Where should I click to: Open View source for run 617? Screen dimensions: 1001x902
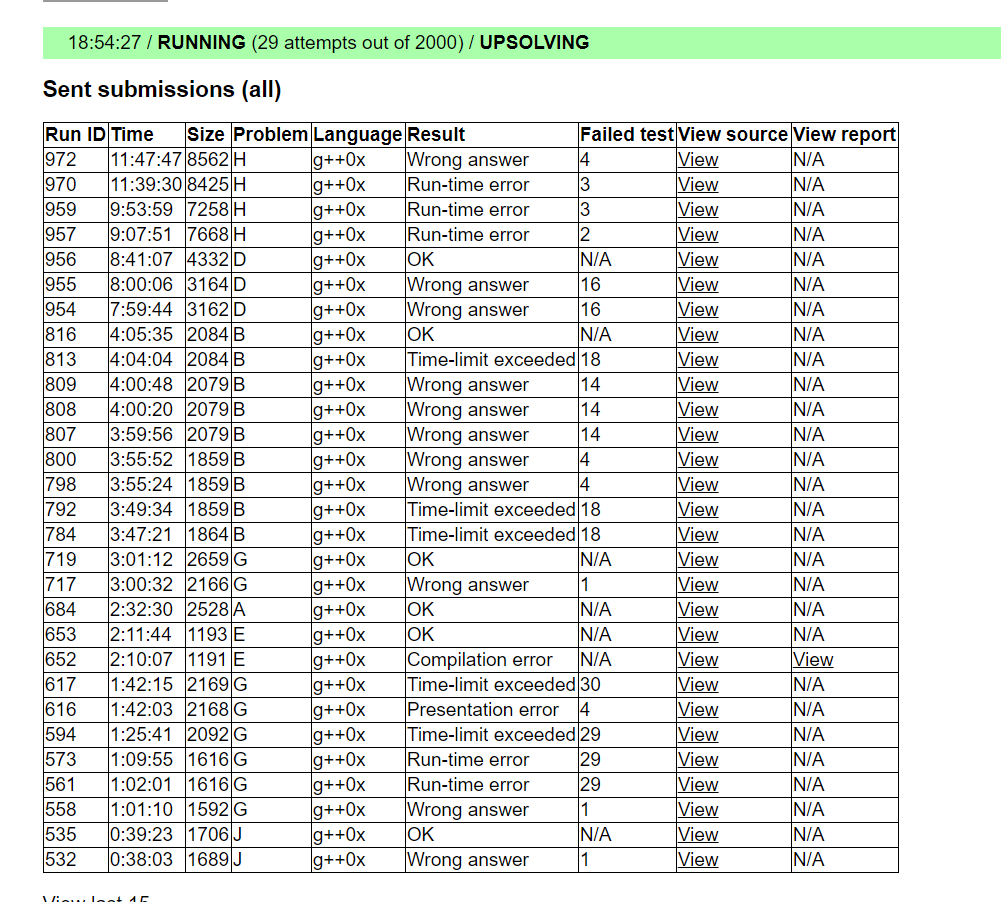pos(697,685)
